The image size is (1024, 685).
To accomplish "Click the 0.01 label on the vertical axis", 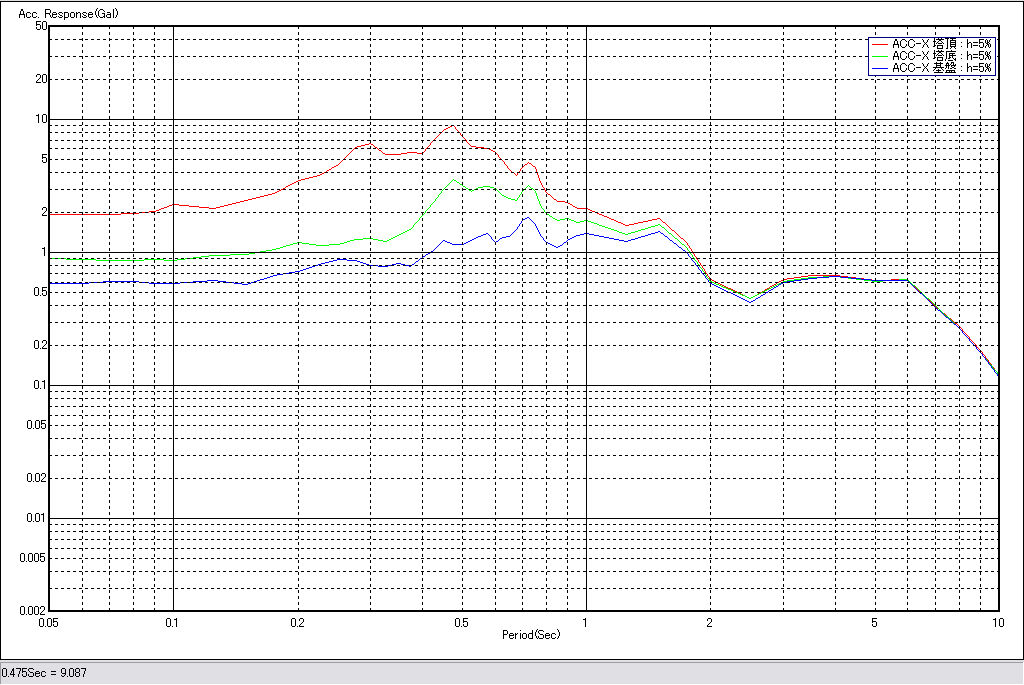I will 37,518.
